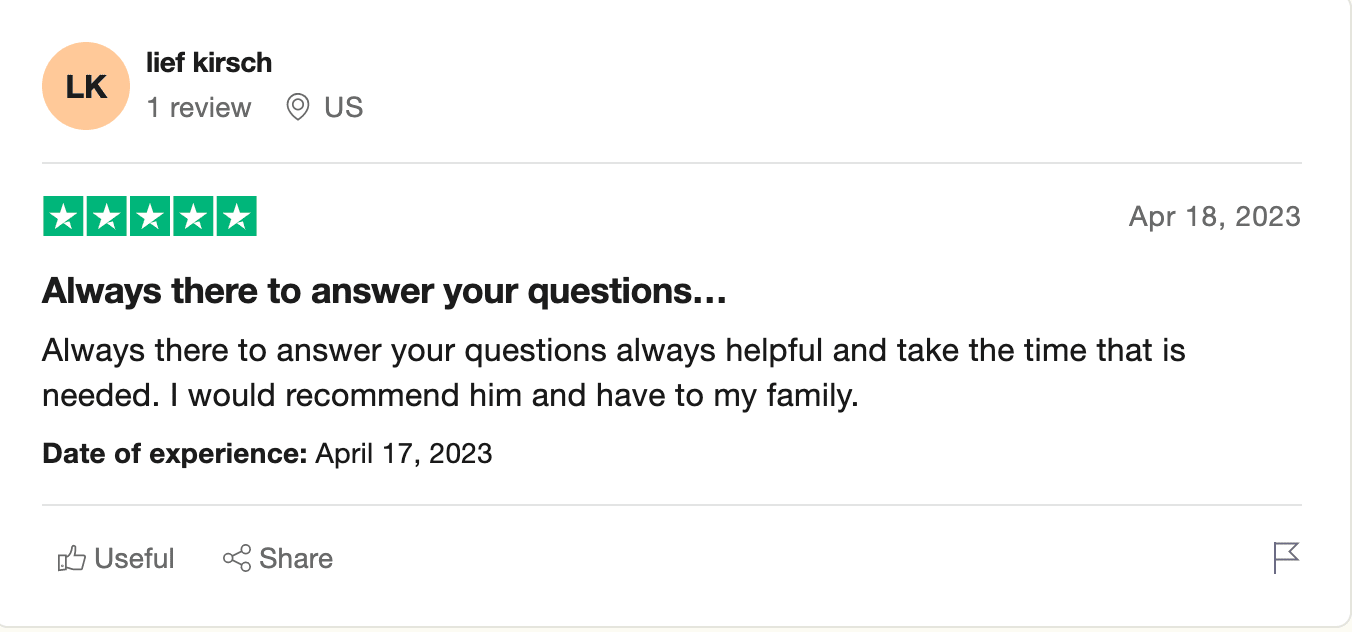Click the review body paragraph text

pos(614,373)
